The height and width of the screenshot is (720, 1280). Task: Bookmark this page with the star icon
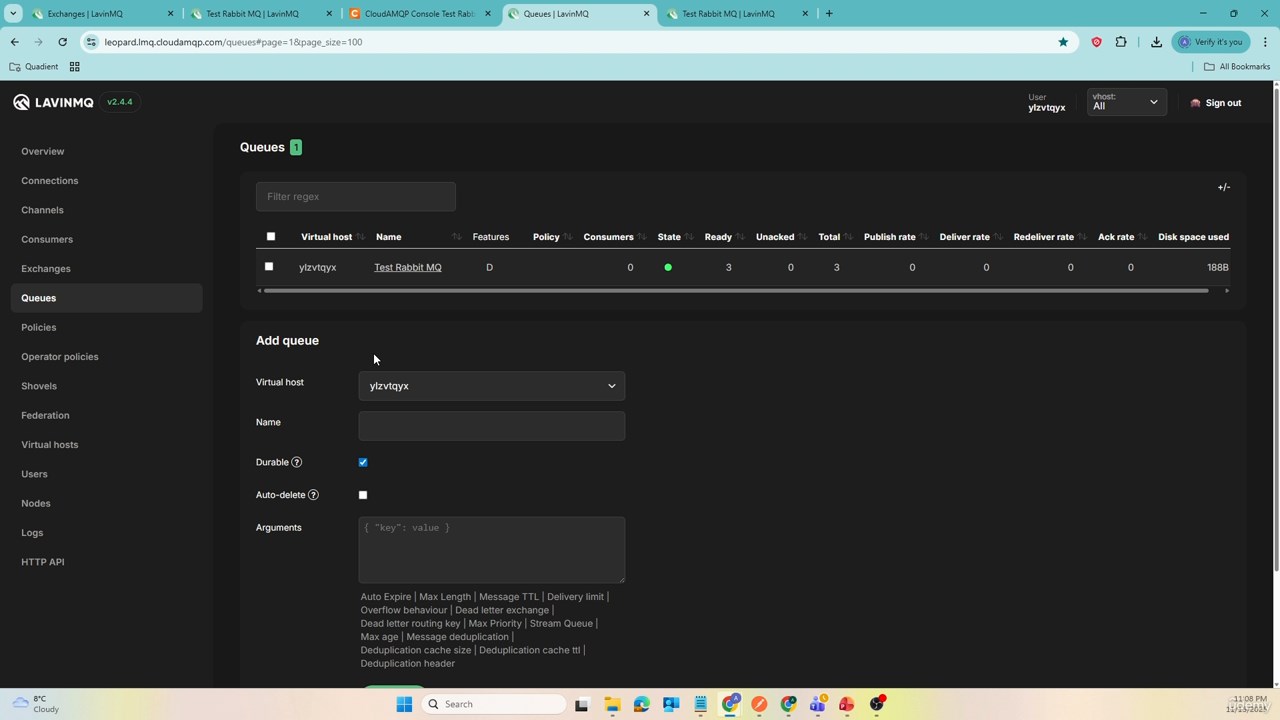[1063, 42]
